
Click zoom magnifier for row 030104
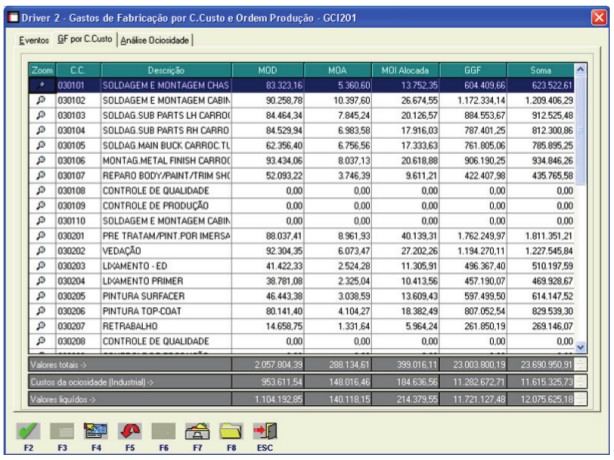[41, 130]
